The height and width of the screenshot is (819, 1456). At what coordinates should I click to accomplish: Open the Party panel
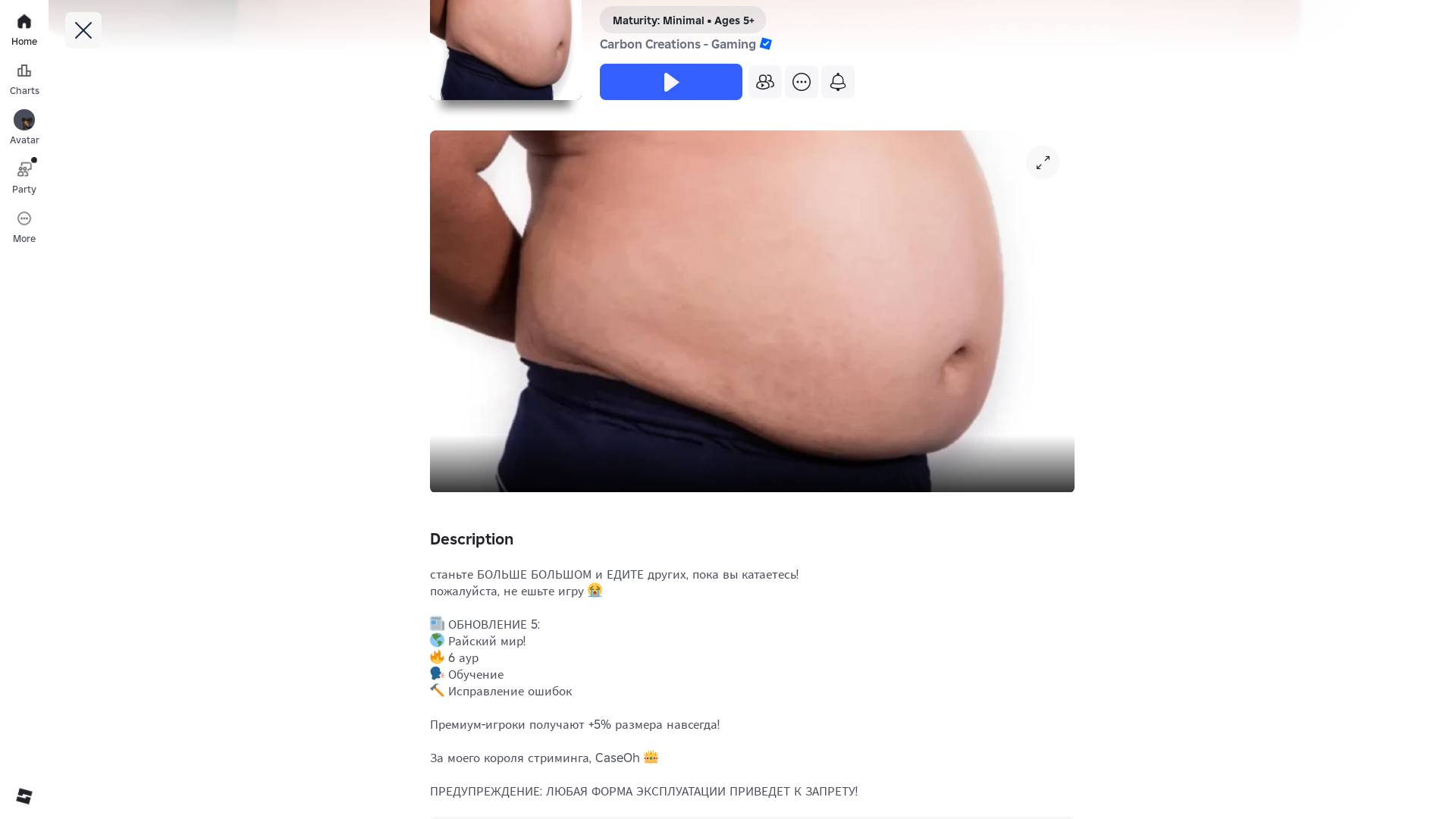pyautogui.click(x=24, y=177)
